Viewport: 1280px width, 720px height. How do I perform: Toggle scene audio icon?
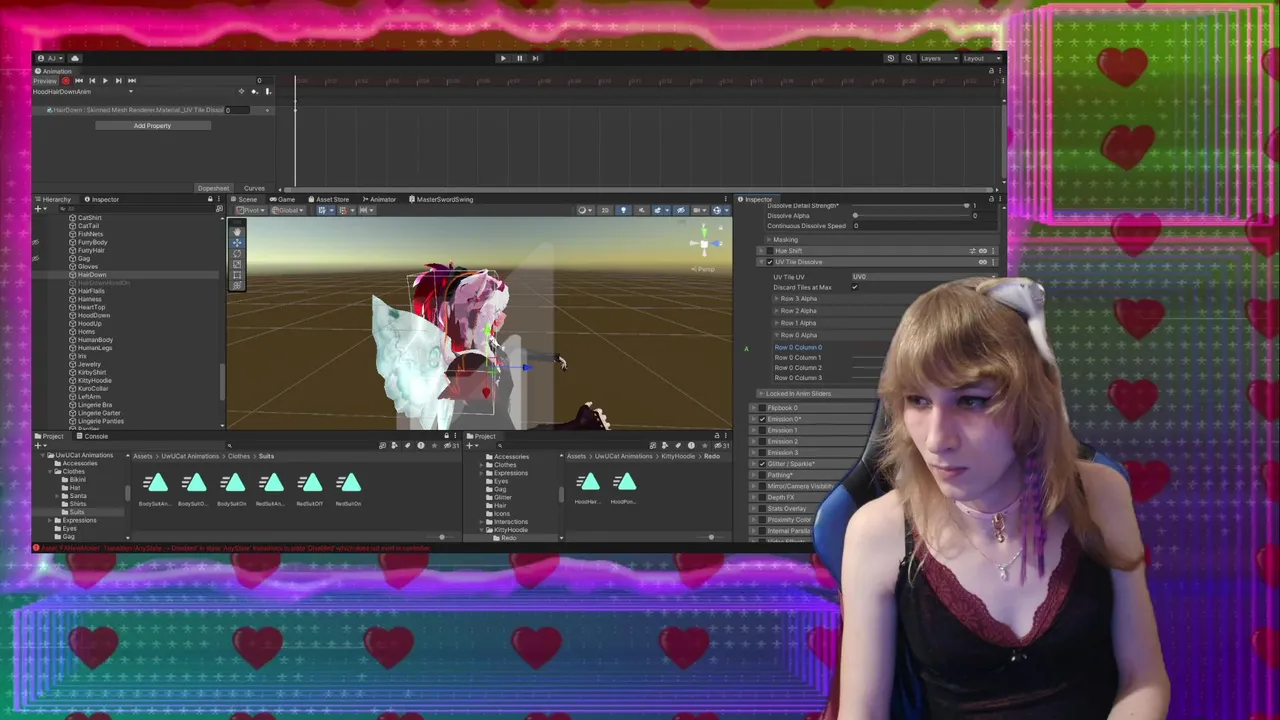640,210
